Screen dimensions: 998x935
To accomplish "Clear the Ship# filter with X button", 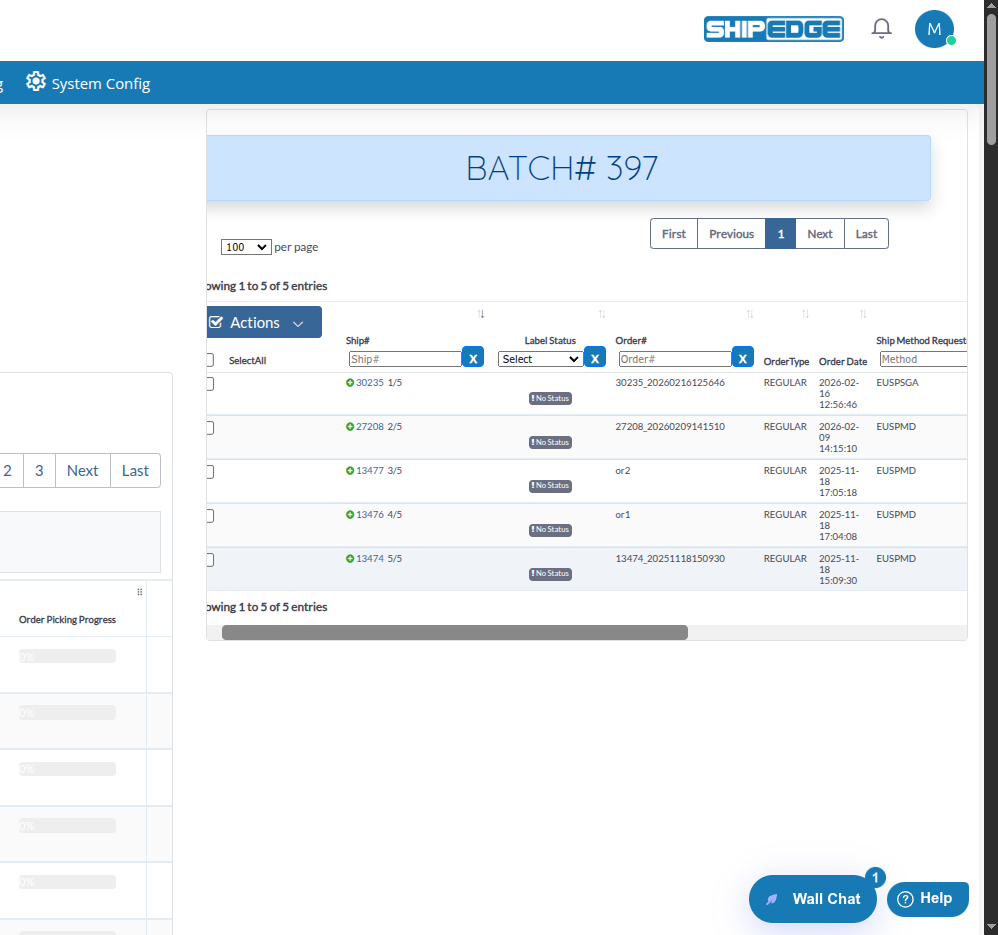I will tap(473, 358).
